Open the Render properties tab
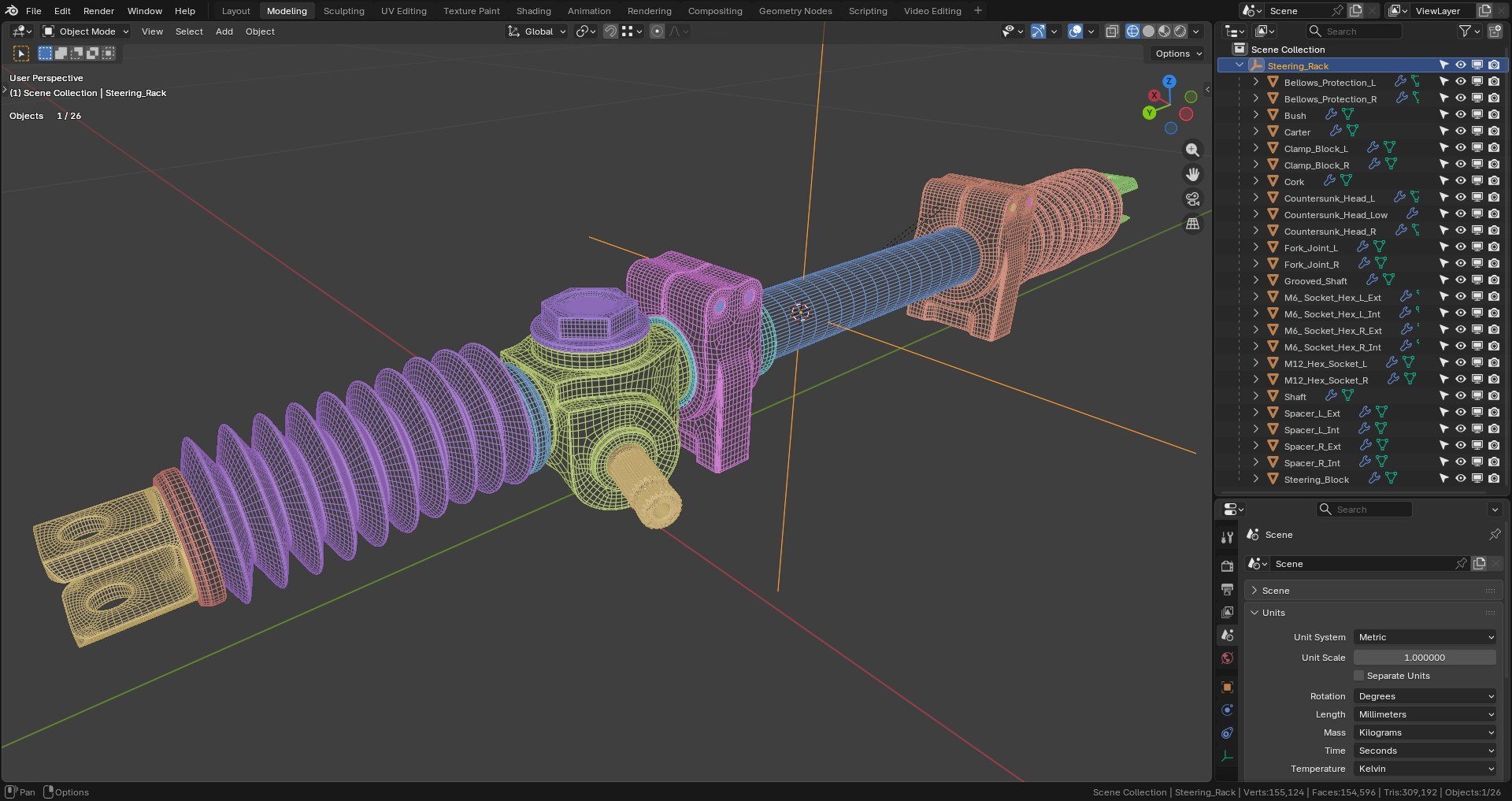Screen dimensions: 1512x801 [x=1227, y=566]
